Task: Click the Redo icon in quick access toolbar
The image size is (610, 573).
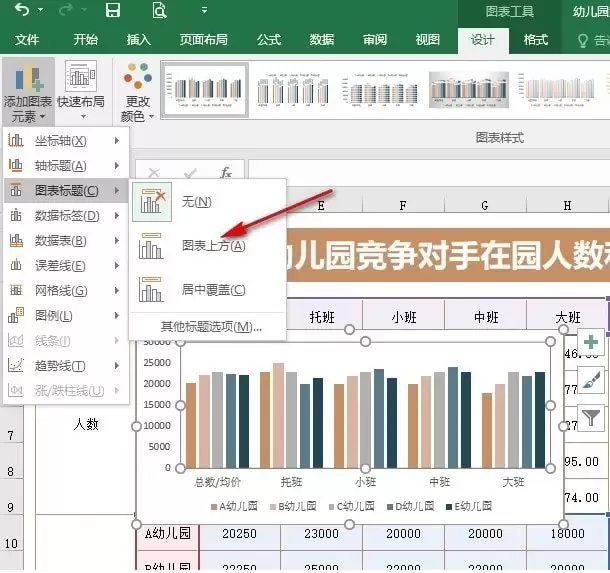Action: (66, 9)
